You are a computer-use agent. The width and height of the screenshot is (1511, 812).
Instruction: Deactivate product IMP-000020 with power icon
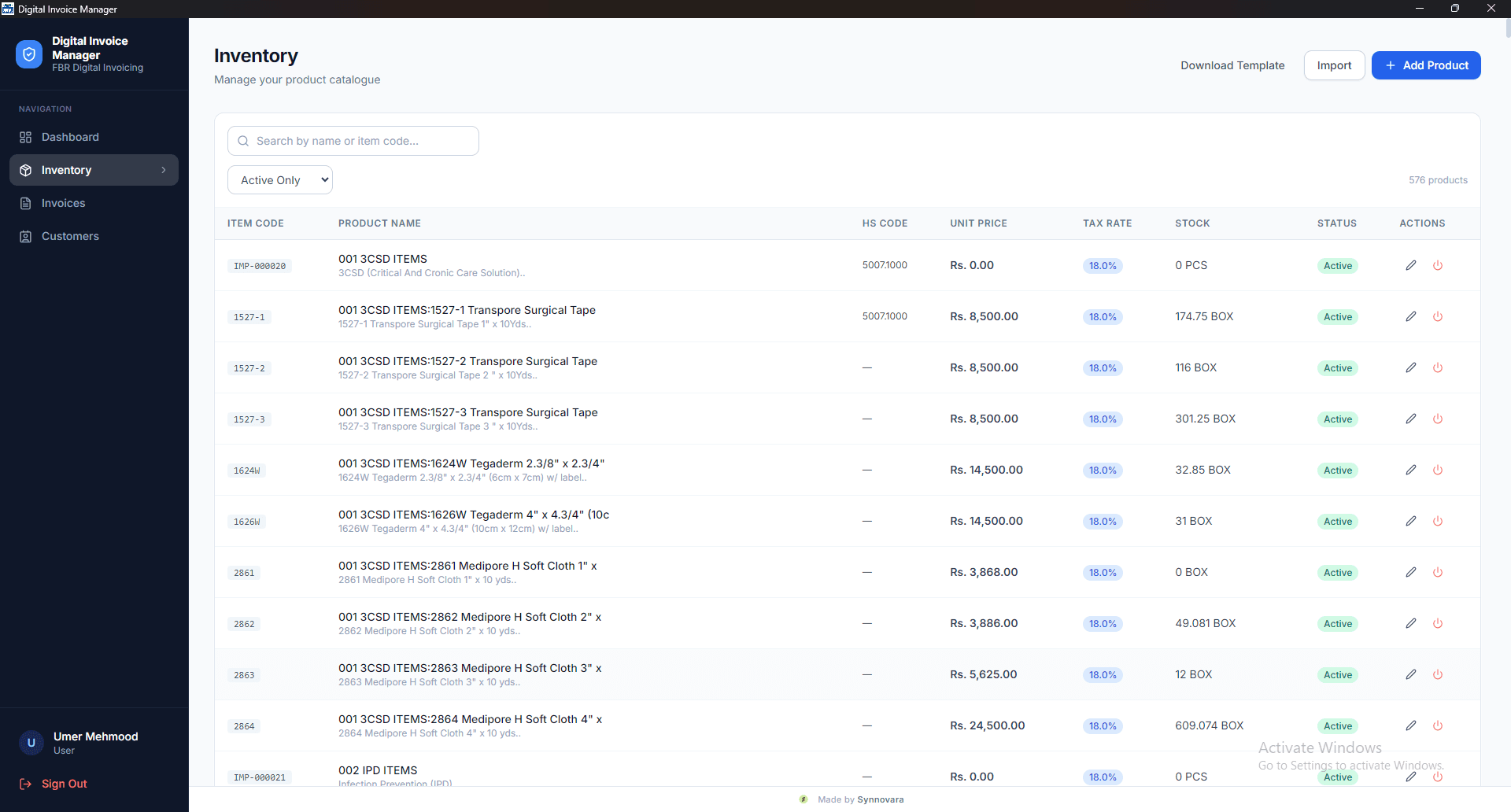[x=1438, y=265]
